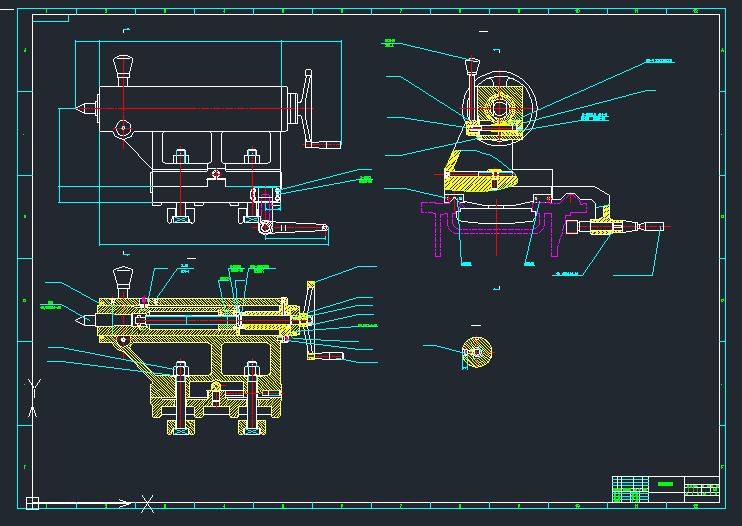This screenshot has height=526, width=742.
Task: Select the UCS X-axis marker
Action: pos(148,504)
